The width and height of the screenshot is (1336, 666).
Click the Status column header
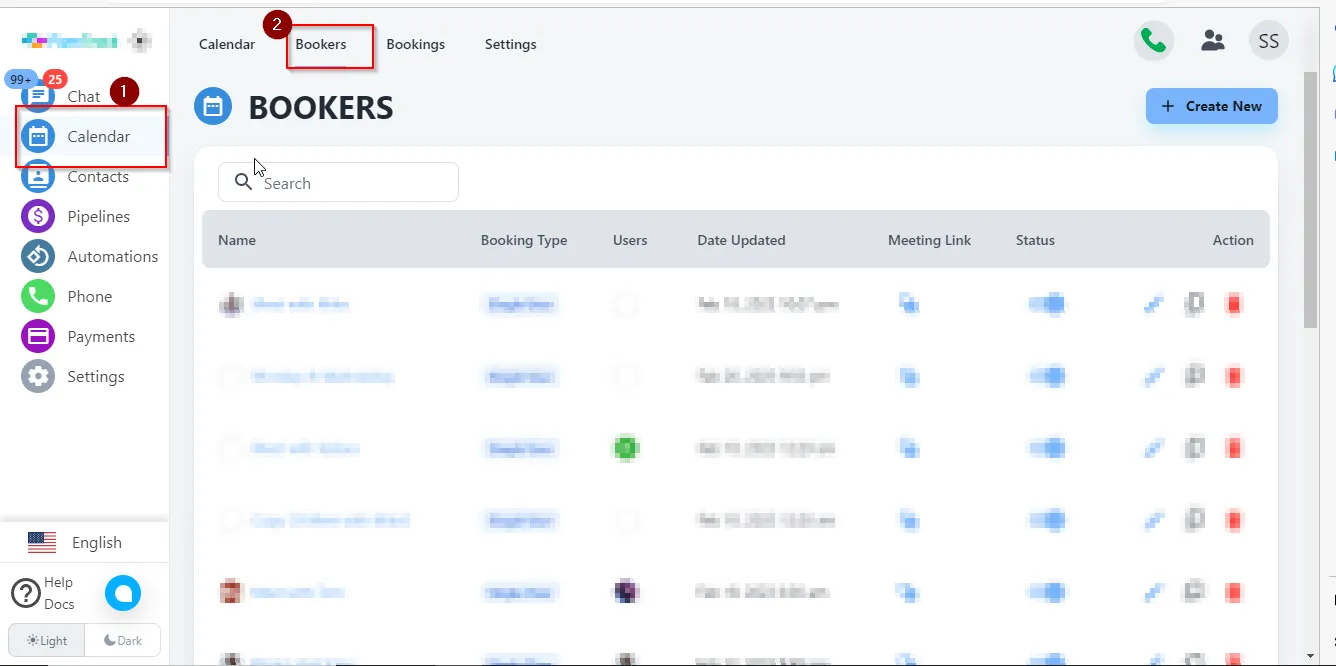[1035, 240]
